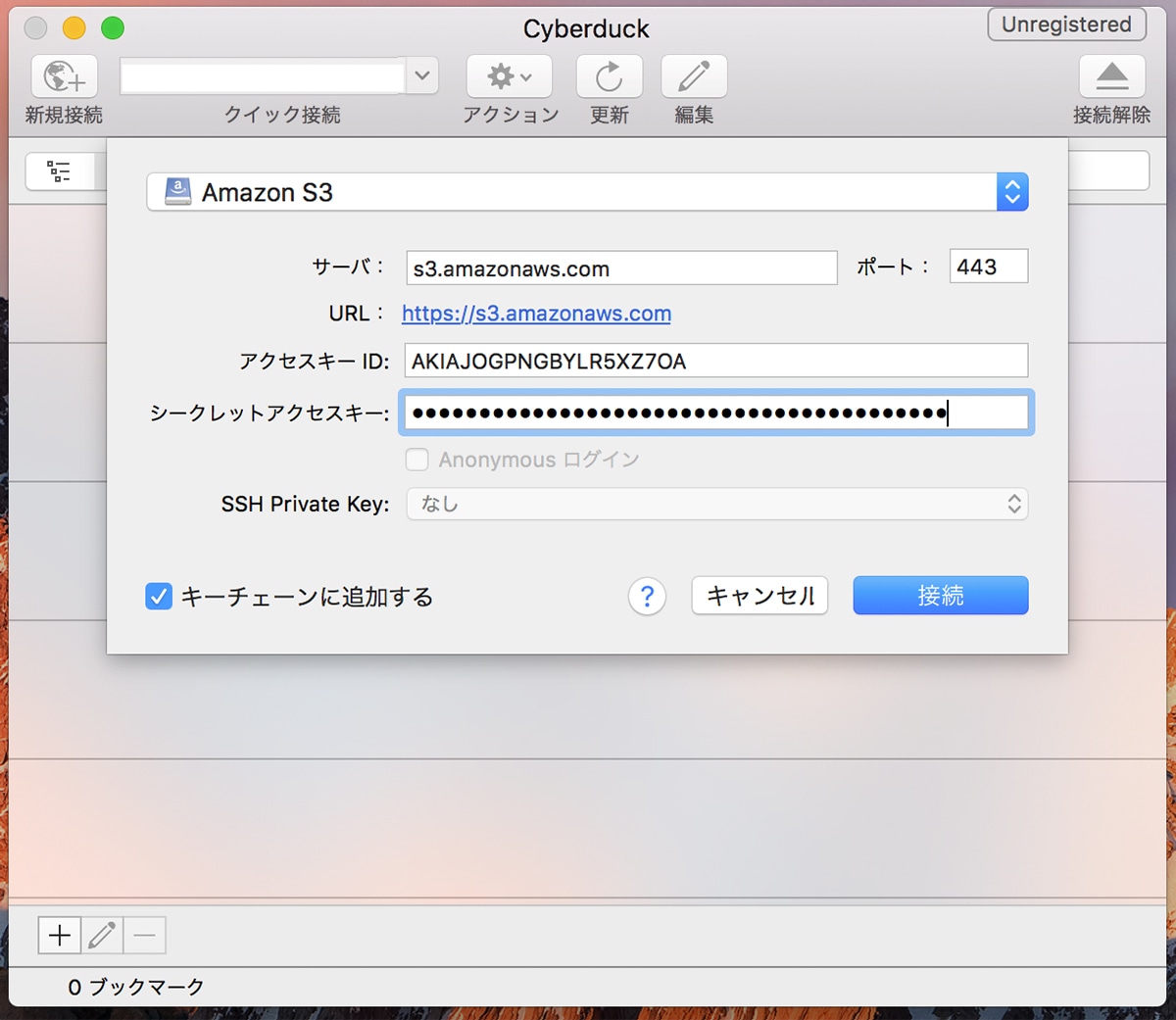Click the green zoom window button
The width and height of the screenshot is (1176, 1020).
coord(113,28)
